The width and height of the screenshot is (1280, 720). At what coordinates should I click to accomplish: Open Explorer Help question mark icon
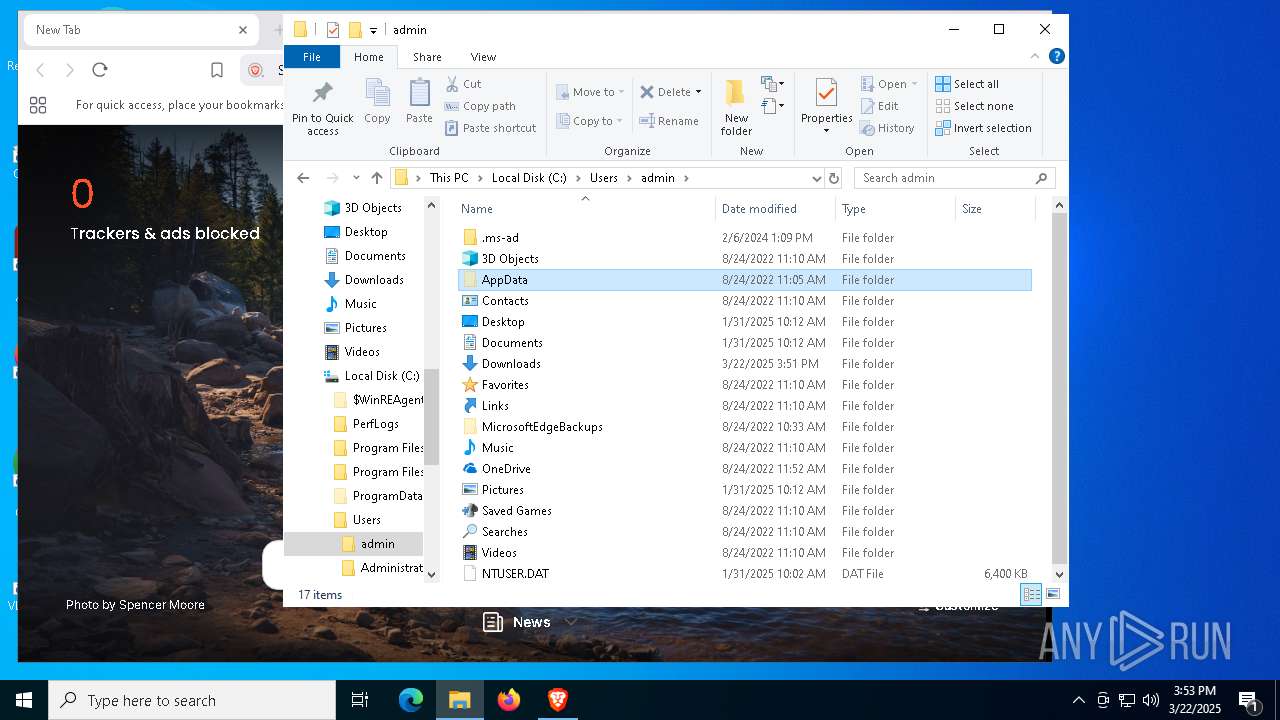(1057, 57)
